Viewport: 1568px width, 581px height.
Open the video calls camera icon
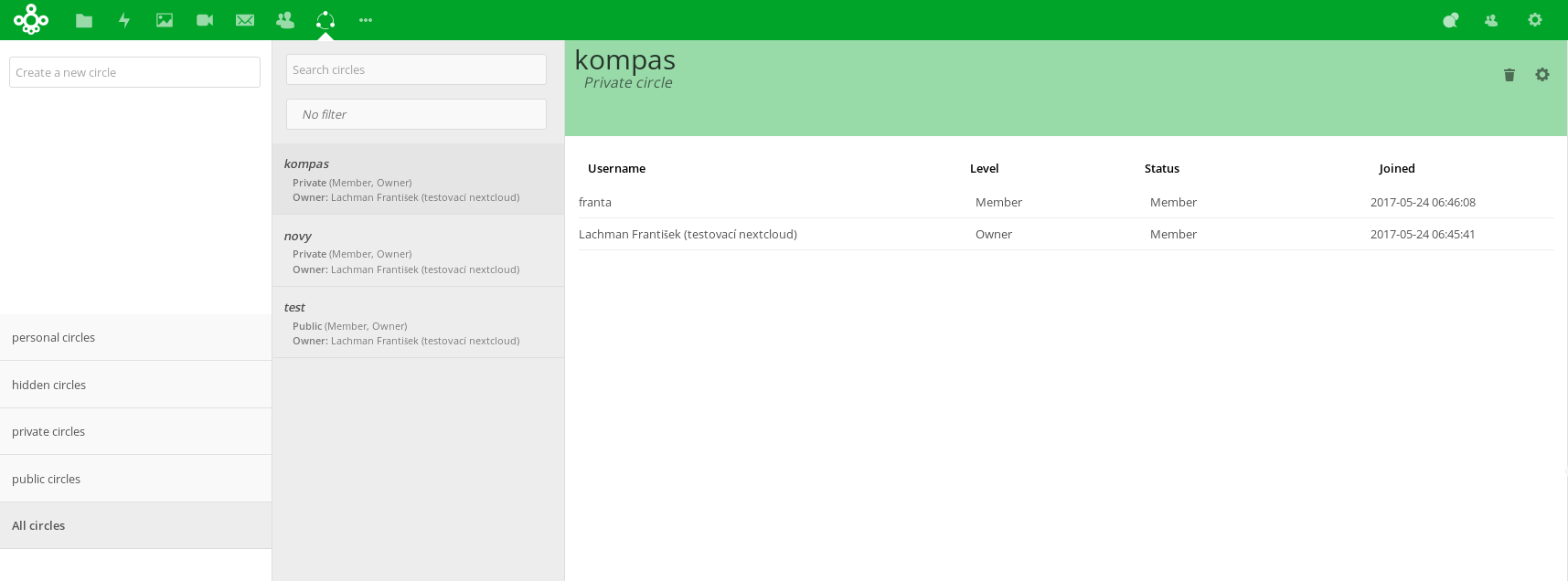coord(205,20)
